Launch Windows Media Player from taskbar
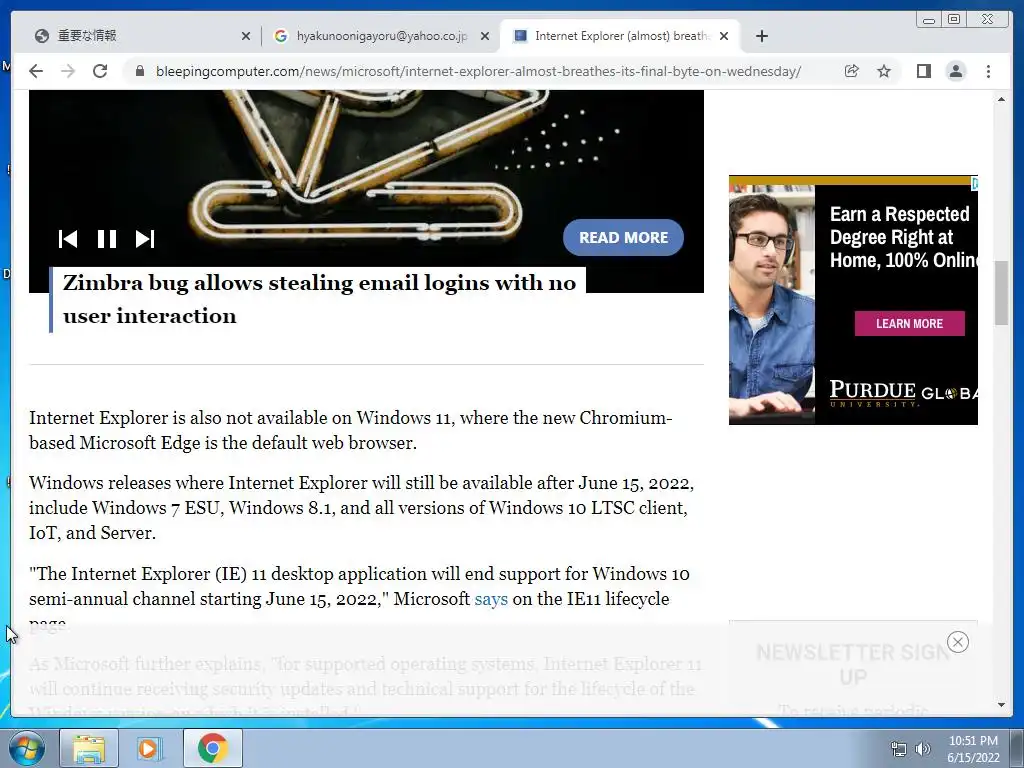The height and width of the screenshot is (768, 1024). (x=149, y=748)
